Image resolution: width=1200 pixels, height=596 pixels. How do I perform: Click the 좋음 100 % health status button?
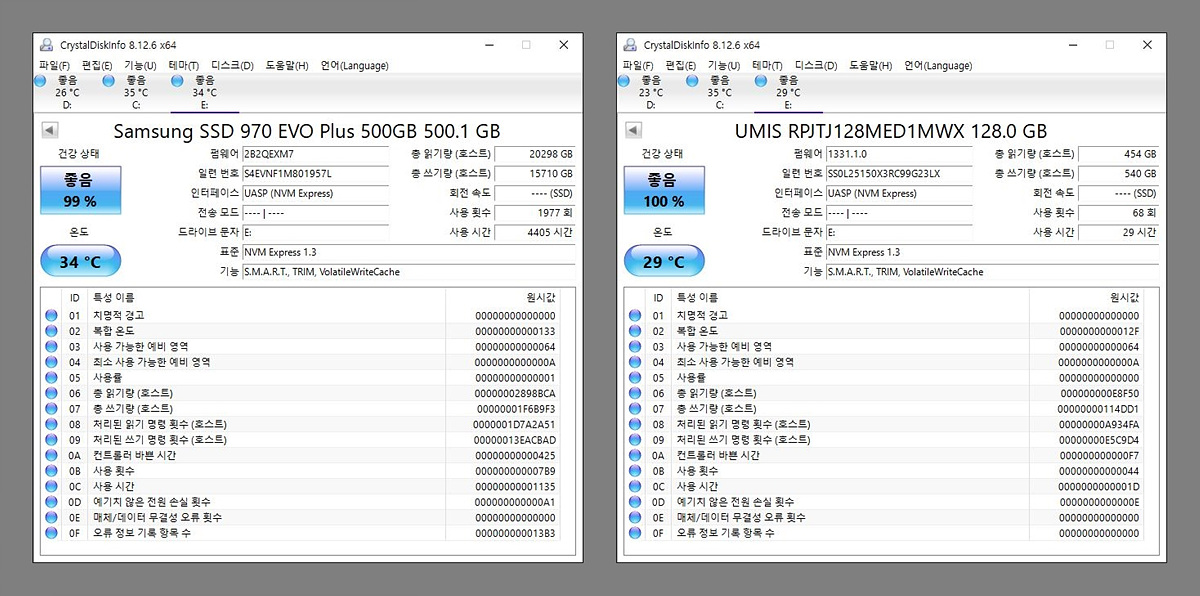(x=664, y=190)
